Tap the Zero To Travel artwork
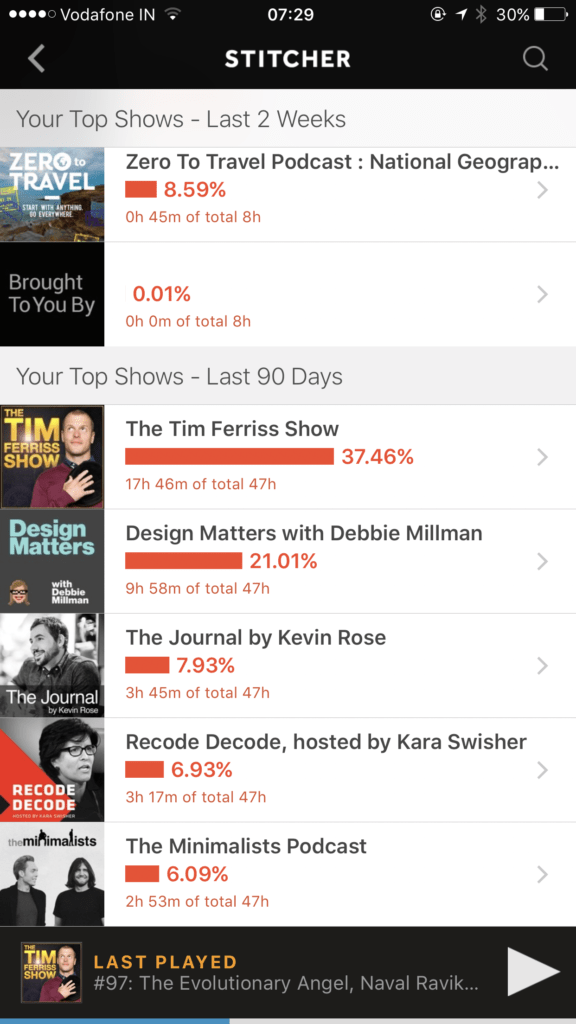The height and width of the screenshot is (1024, 576). tap(52, 195)
